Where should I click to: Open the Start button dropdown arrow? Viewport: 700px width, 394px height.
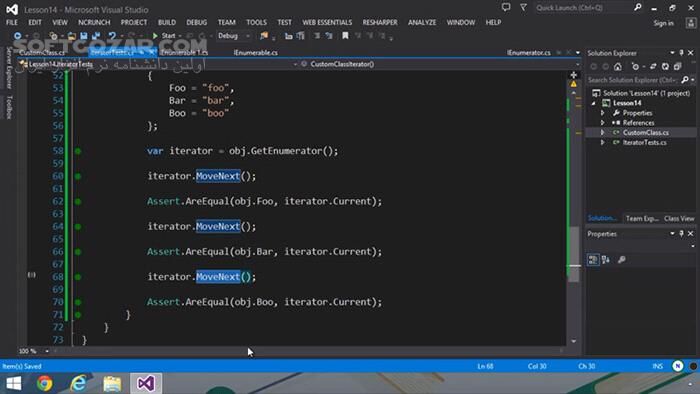(x=180, y=36)
